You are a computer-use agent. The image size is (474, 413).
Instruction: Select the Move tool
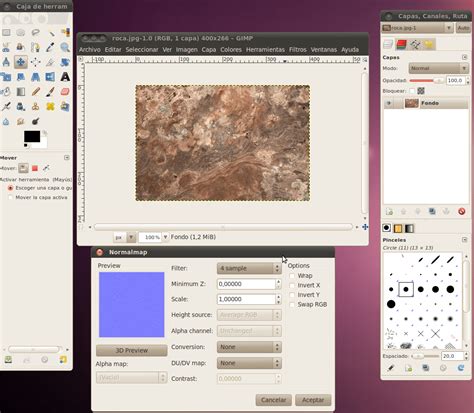[21, 62]
